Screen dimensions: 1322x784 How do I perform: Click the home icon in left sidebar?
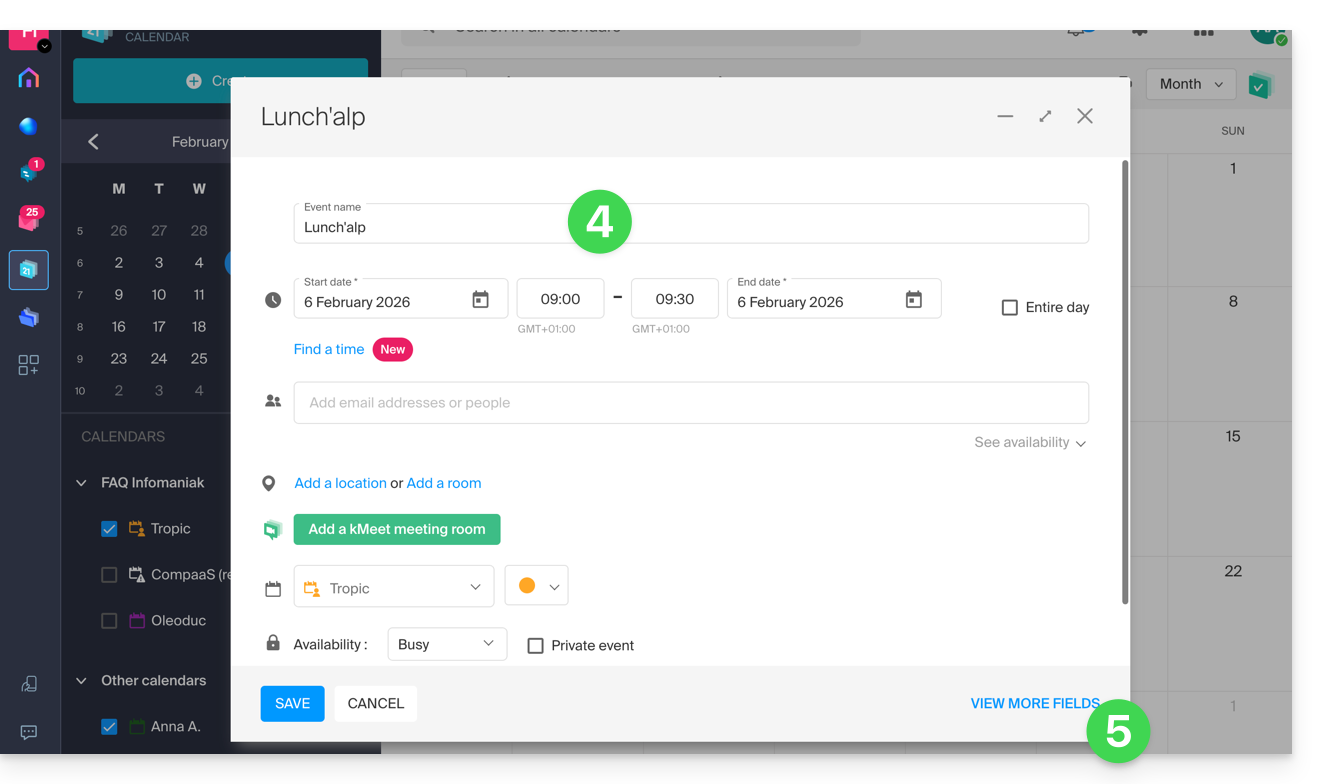click(29, 78)
